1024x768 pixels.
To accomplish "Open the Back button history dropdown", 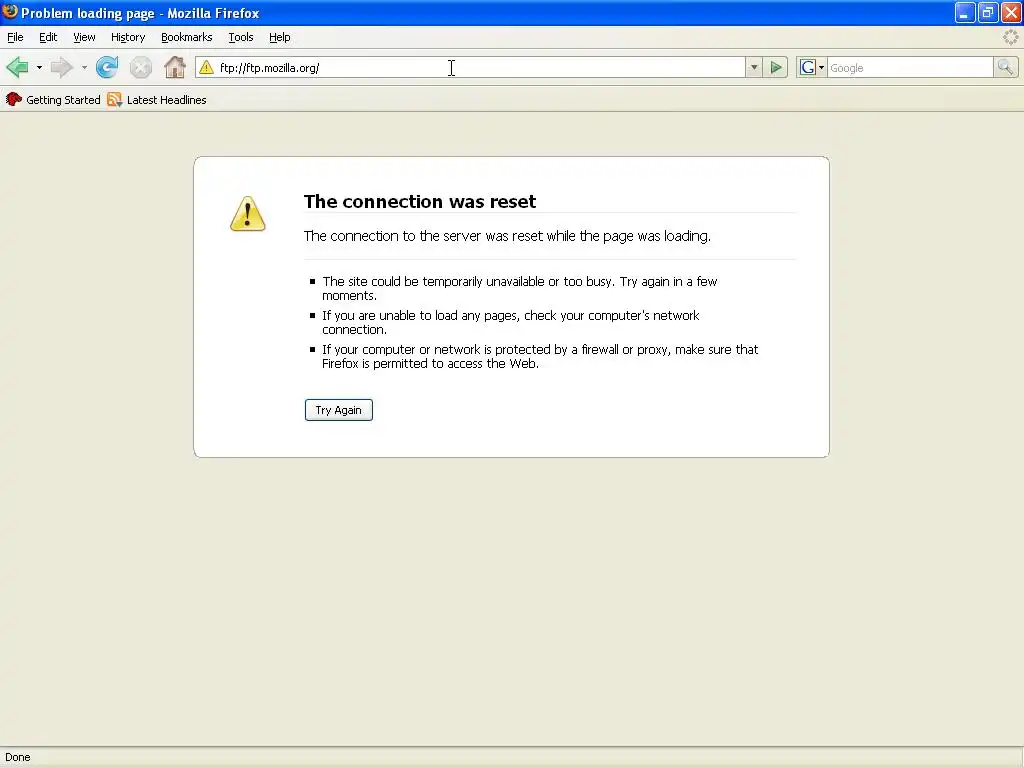I will point(39,67).
